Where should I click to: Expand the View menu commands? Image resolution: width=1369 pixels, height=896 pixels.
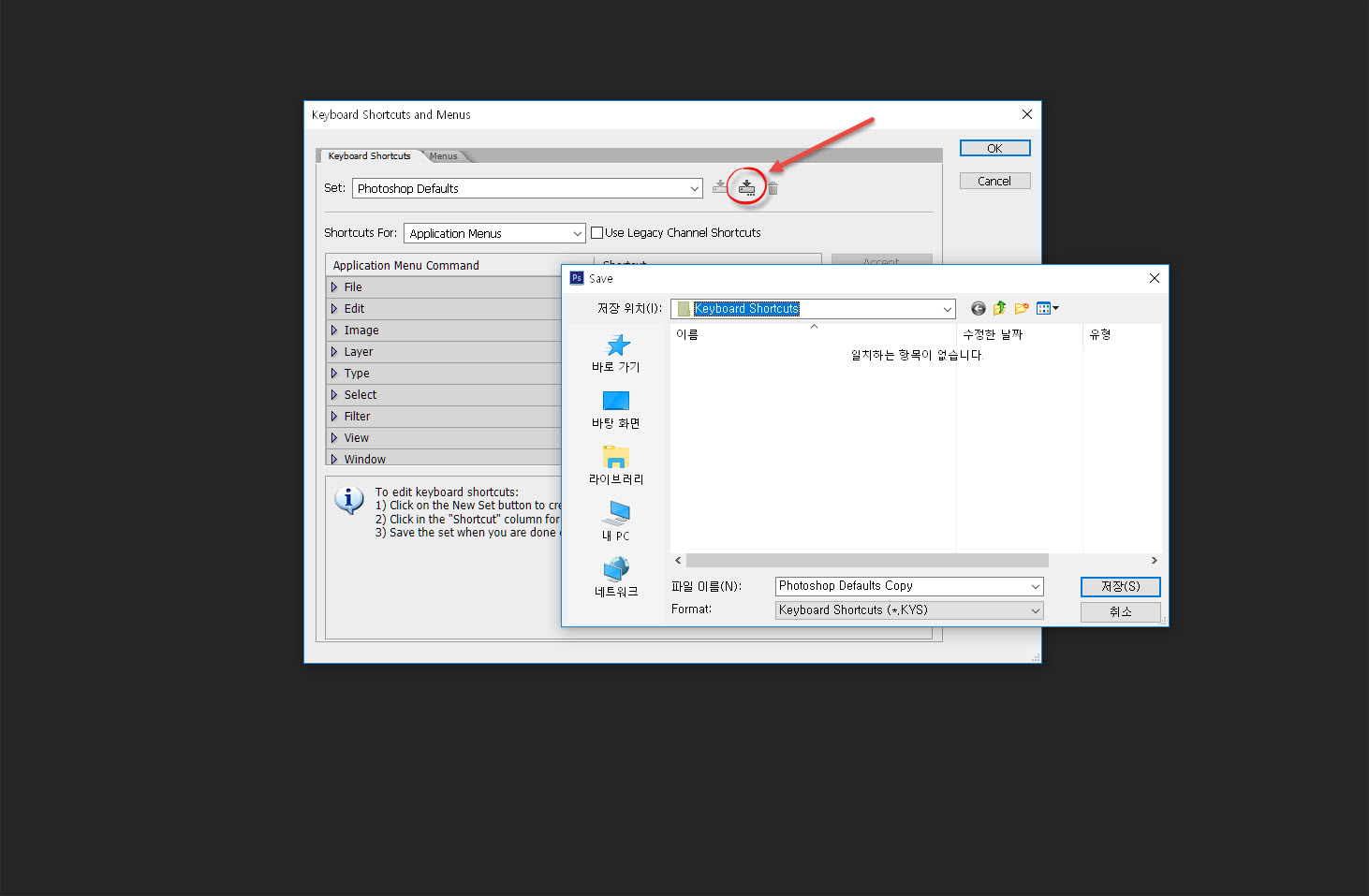coord(334,438)
